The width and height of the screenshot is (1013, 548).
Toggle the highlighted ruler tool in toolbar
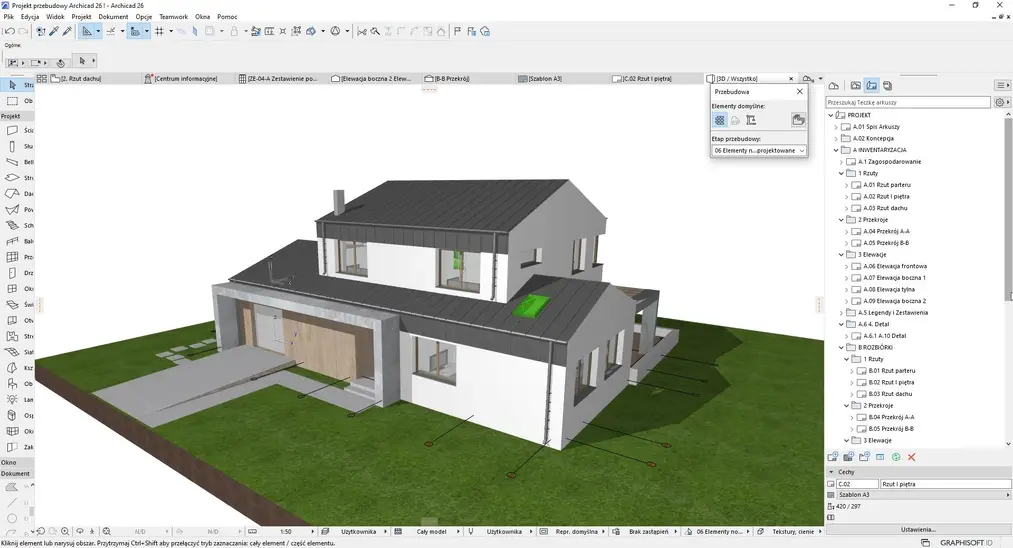click(135, 31)
